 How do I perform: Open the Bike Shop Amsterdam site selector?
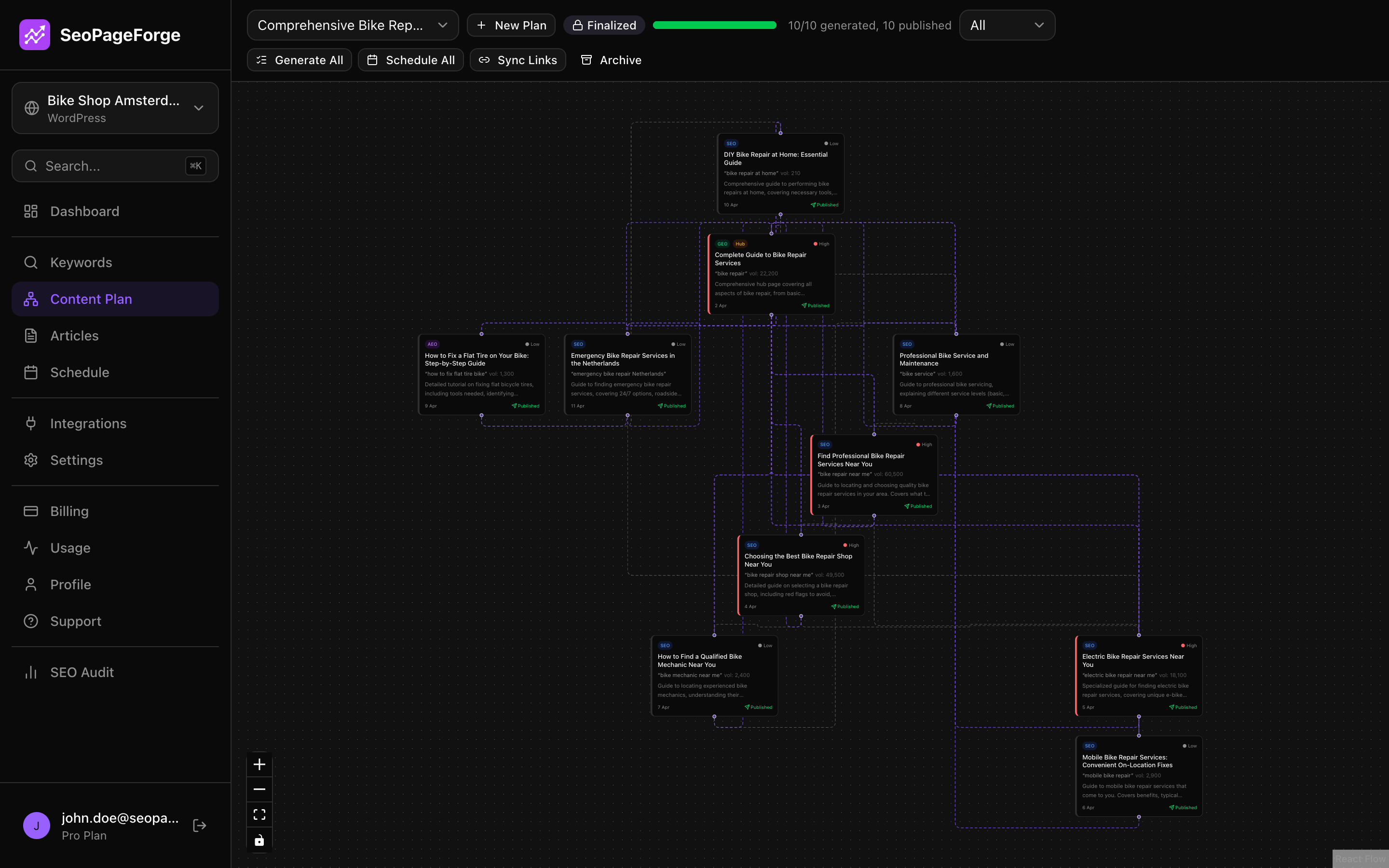[115, 108]
